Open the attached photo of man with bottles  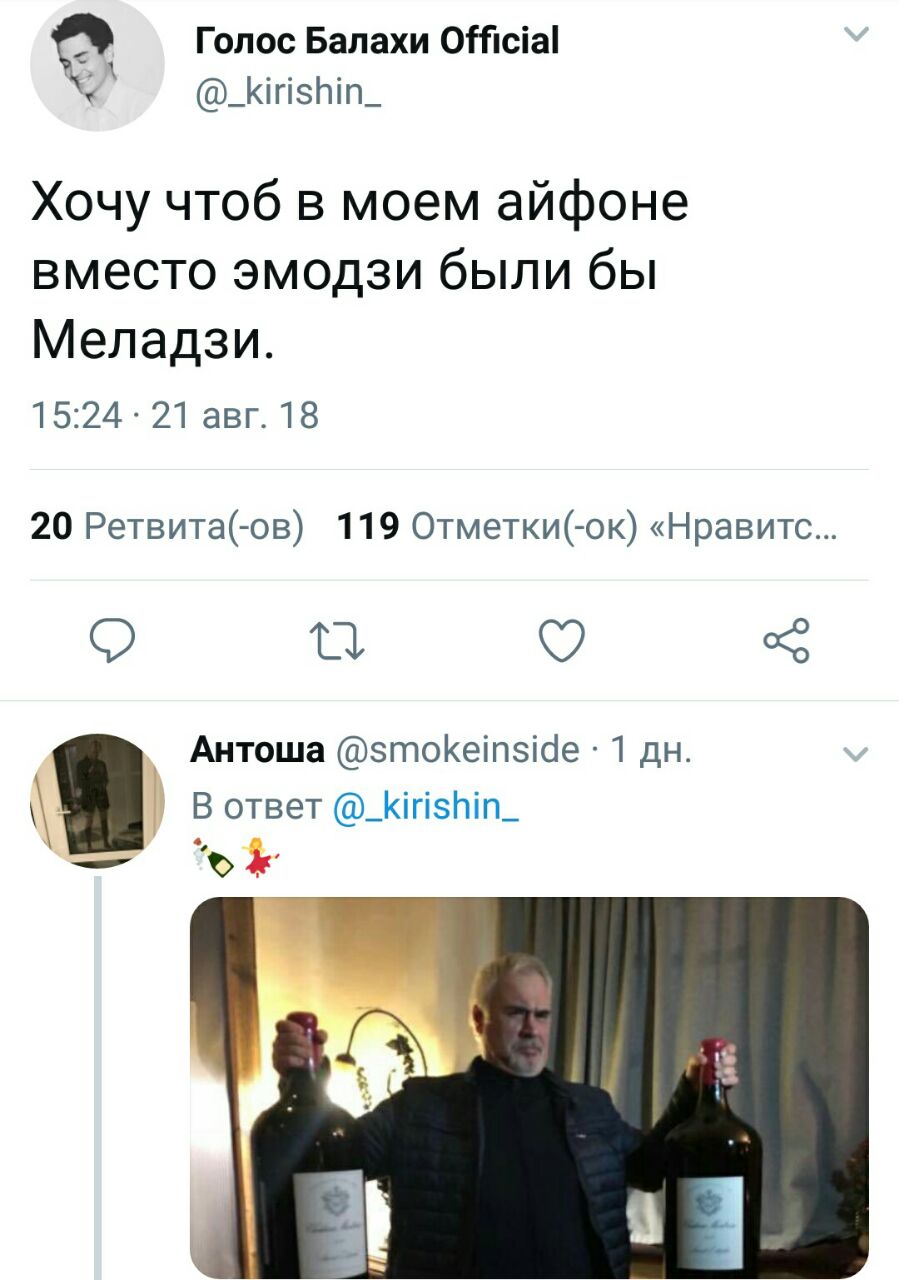[x=529, y=1088]
